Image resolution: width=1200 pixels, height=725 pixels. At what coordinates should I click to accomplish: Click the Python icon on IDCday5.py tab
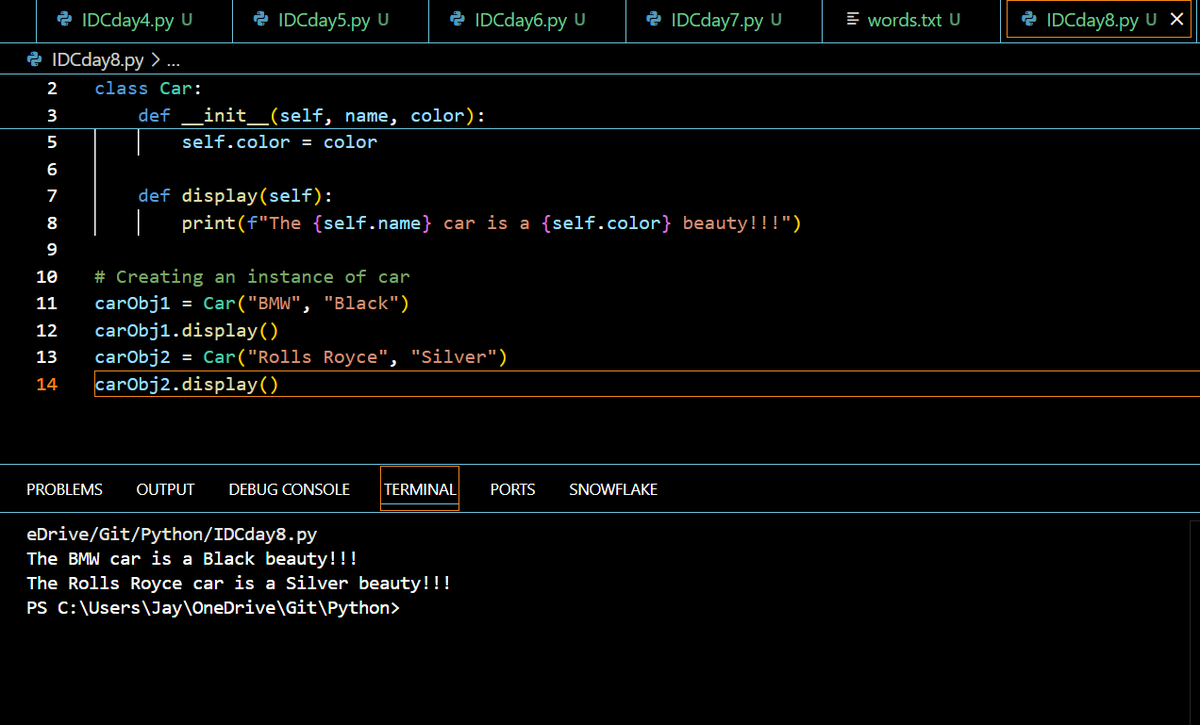click(x=261, y=20)
